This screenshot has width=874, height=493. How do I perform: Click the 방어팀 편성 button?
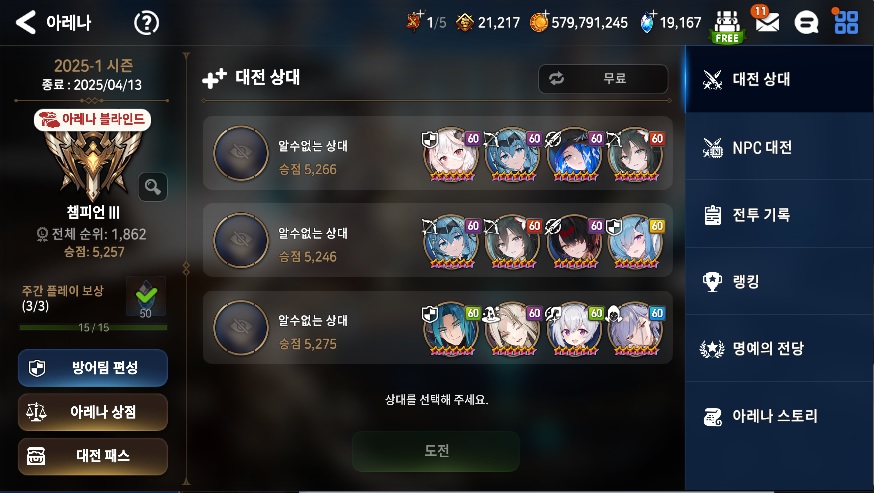pyautogui.click(x=93, y=368)
